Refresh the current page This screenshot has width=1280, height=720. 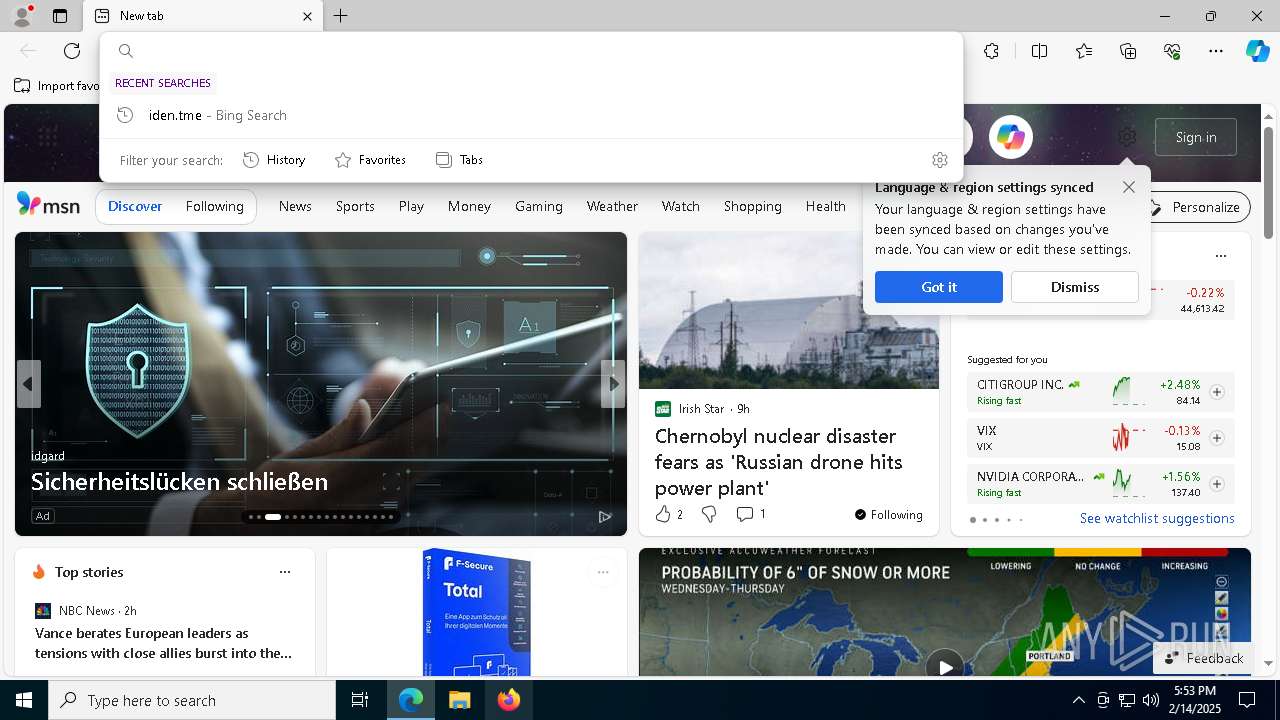click(72, 51)
